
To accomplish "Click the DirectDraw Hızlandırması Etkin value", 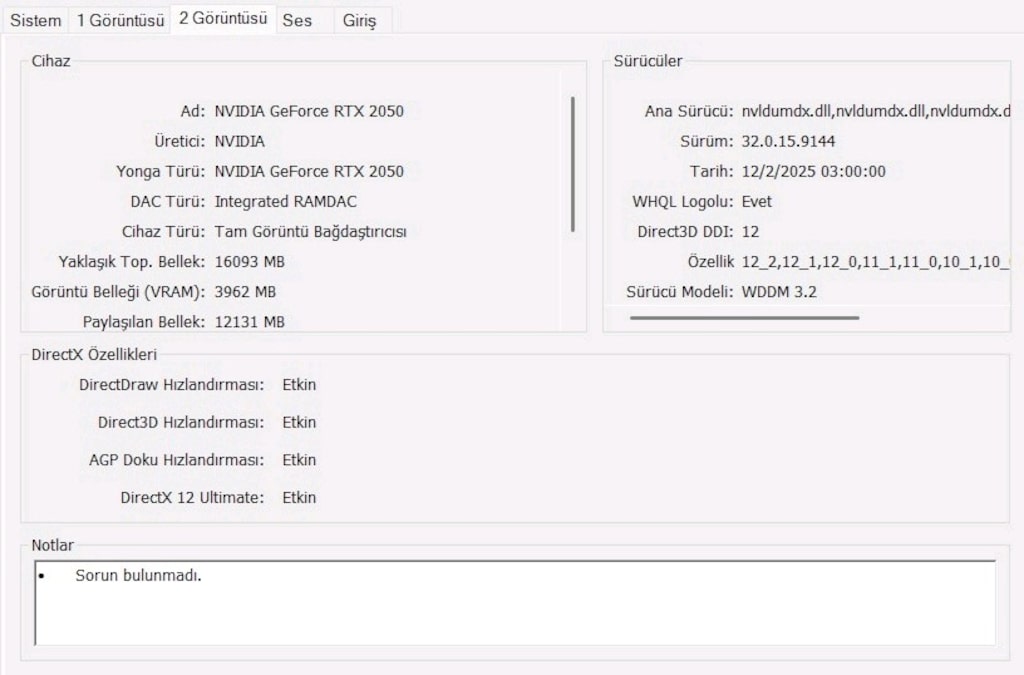I will point(299,385).
